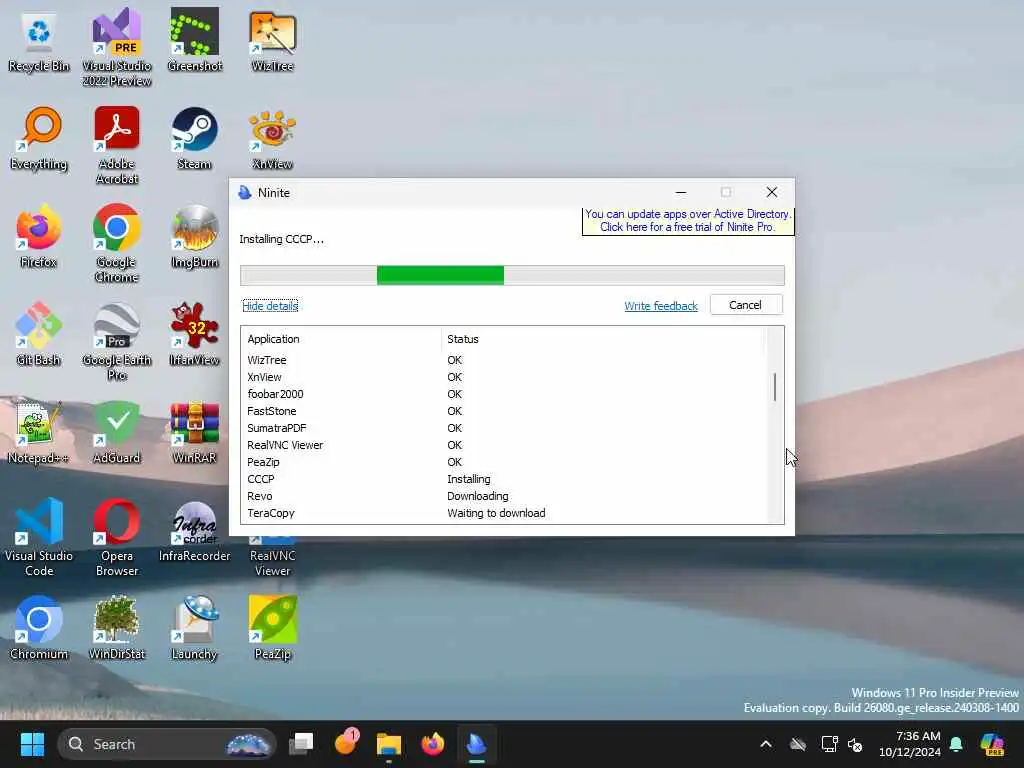Select the Firefox desktop shortcut
This screenshot has width=1024, height=768.
pos(39,236)
